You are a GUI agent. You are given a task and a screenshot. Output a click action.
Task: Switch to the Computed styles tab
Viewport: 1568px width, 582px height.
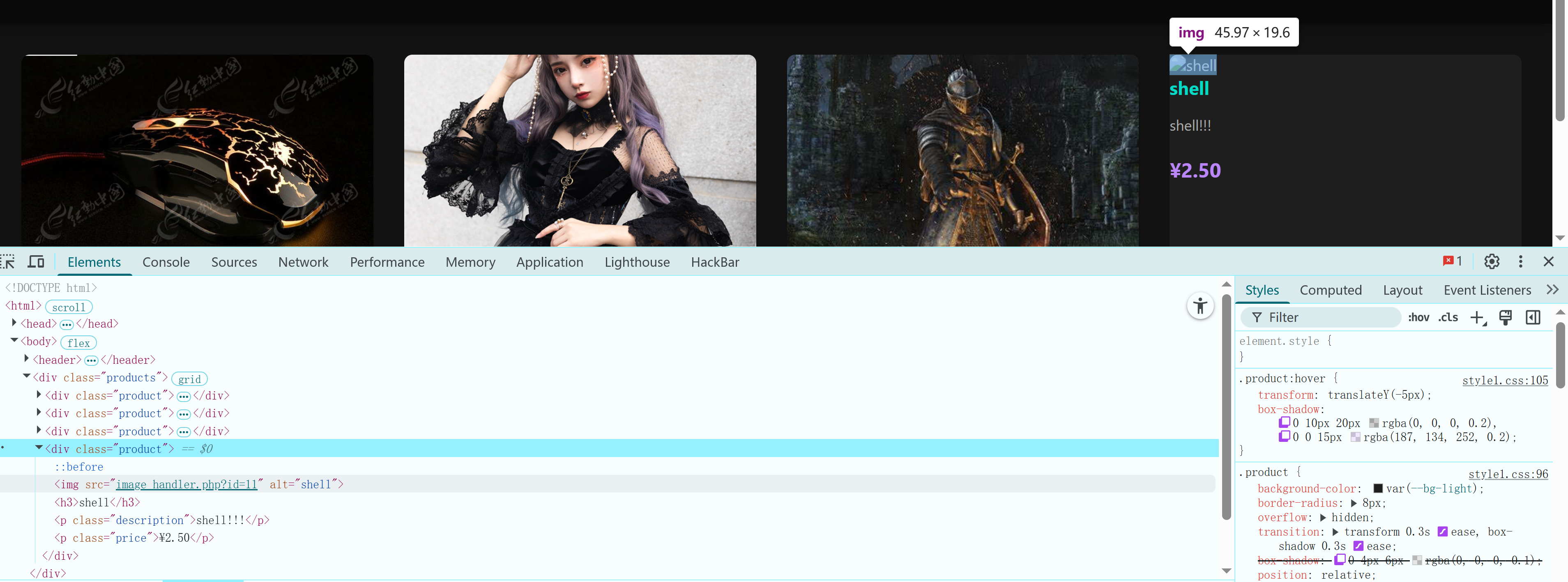click(1331, 291)
